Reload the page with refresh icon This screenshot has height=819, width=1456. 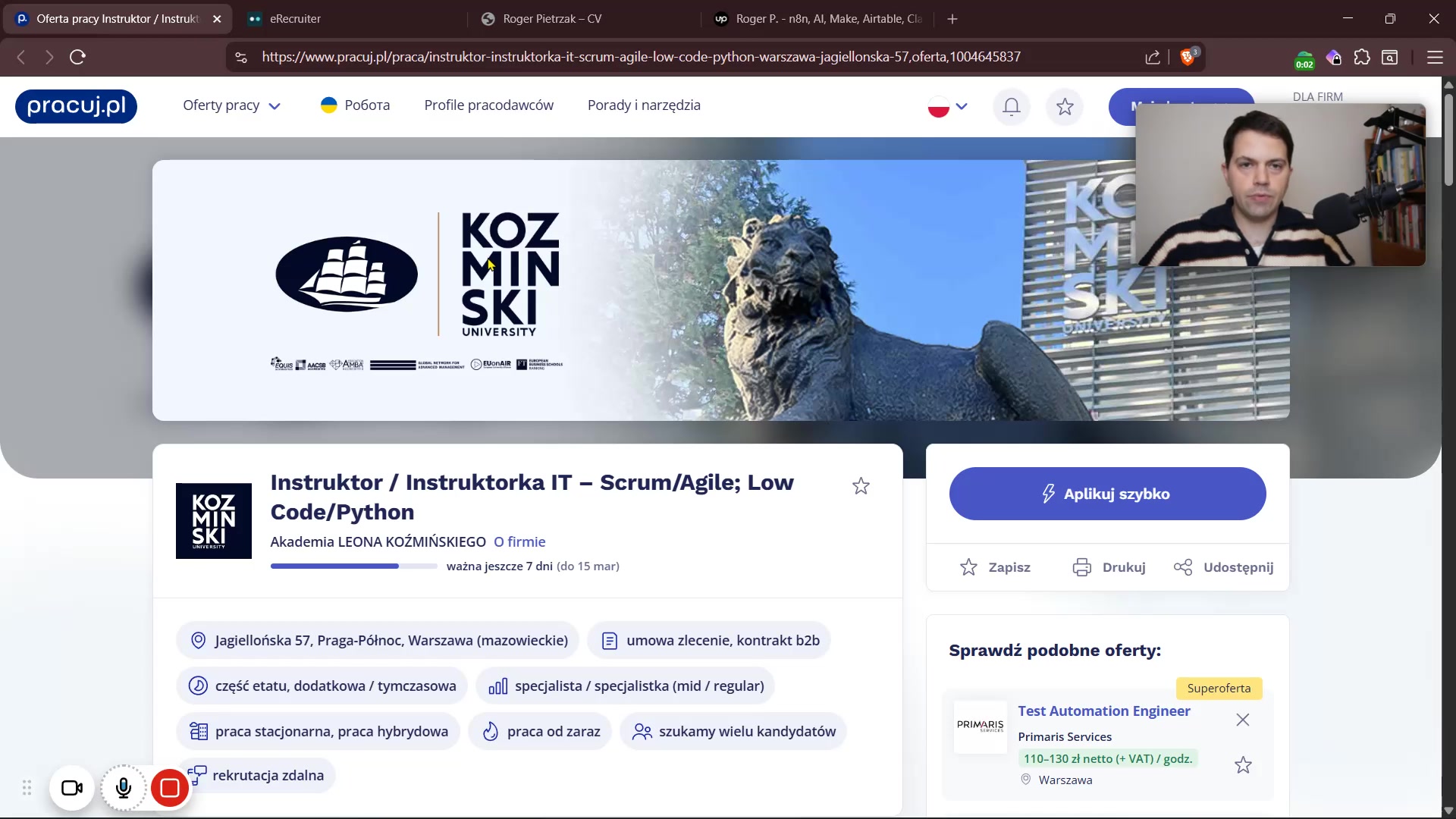tap(78, 58)
